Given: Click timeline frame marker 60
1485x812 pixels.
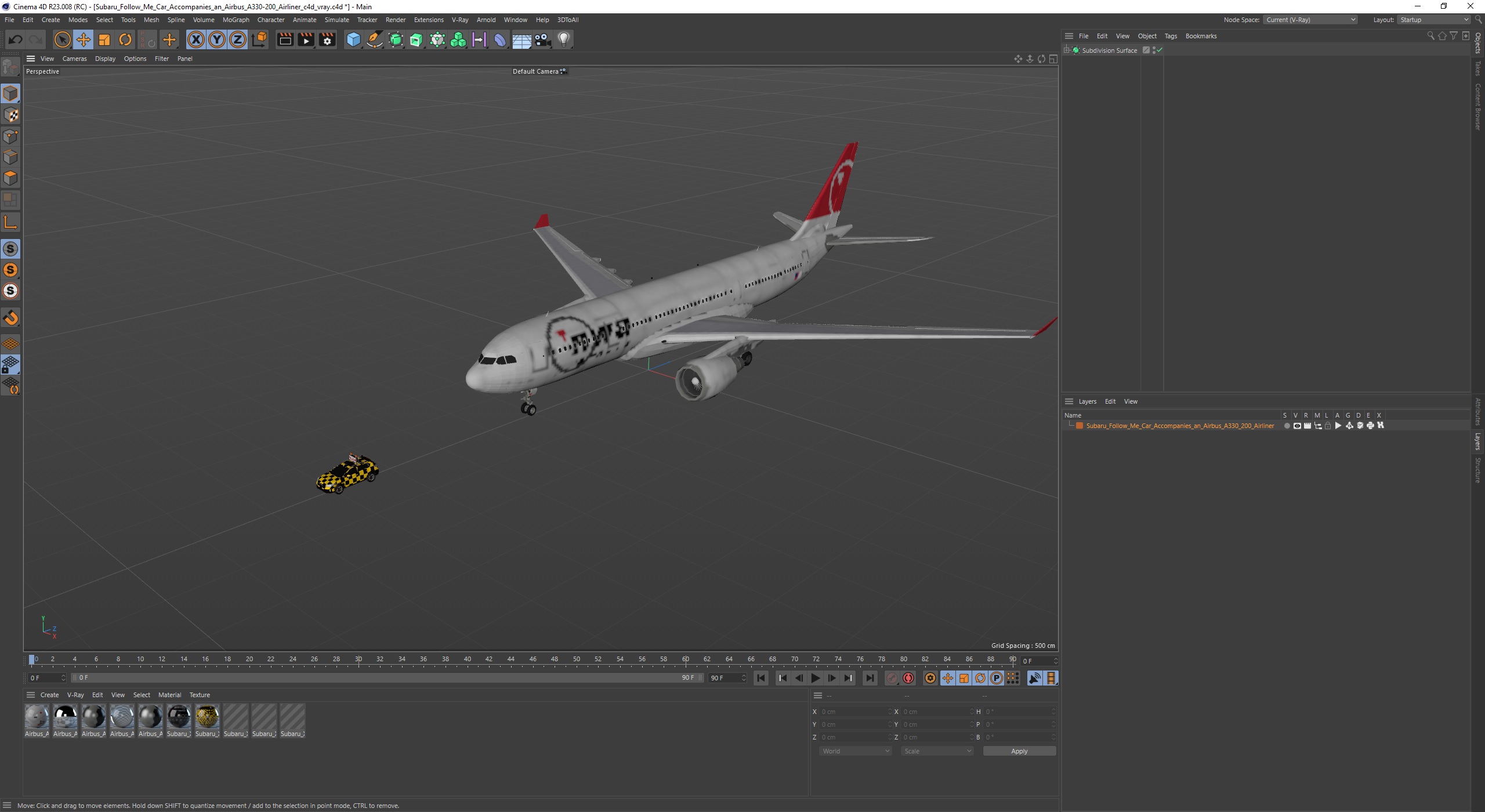Looking at the screenshot, I should pos(686,659).
